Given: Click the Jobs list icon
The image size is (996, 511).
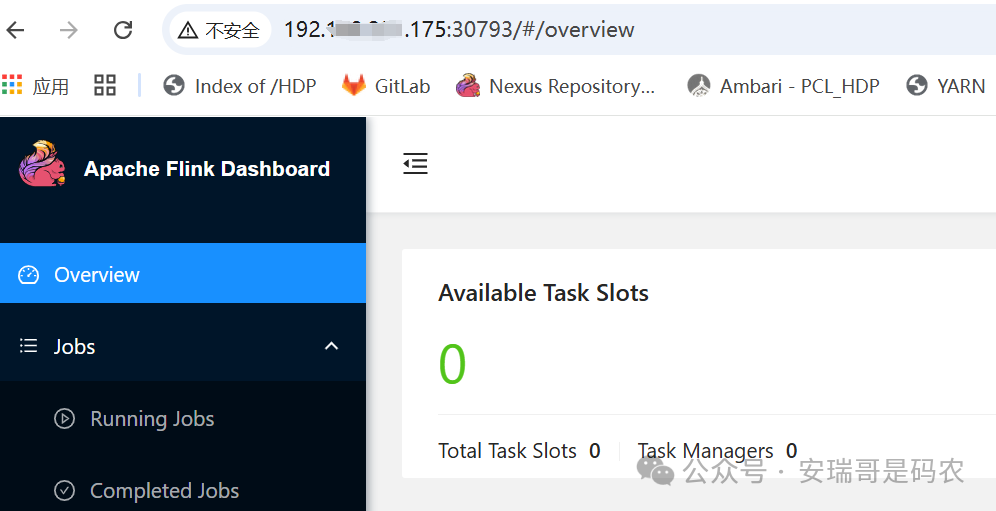Looking at the screenshot, I should (29, 346).
